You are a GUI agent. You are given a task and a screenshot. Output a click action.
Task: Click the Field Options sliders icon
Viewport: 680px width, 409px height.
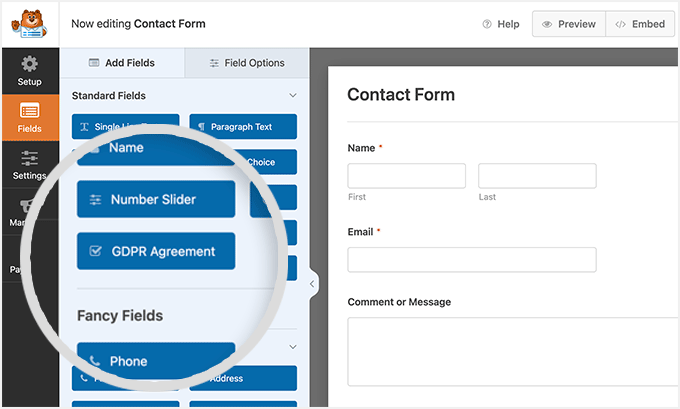pos(214,63)
